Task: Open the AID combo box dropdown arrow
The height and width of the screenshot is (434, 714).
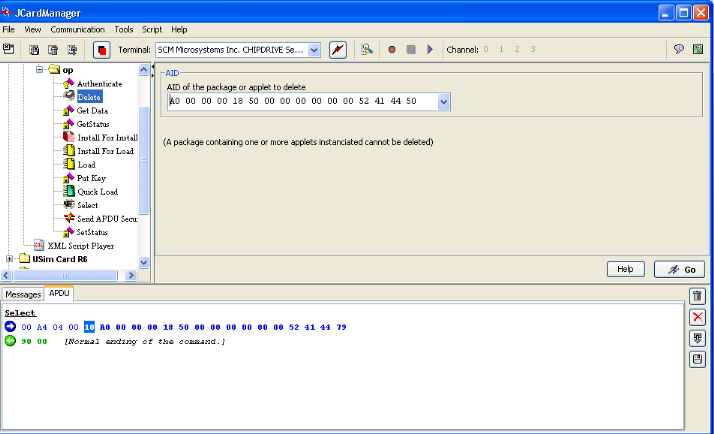Action: click(x=443, y=102)
